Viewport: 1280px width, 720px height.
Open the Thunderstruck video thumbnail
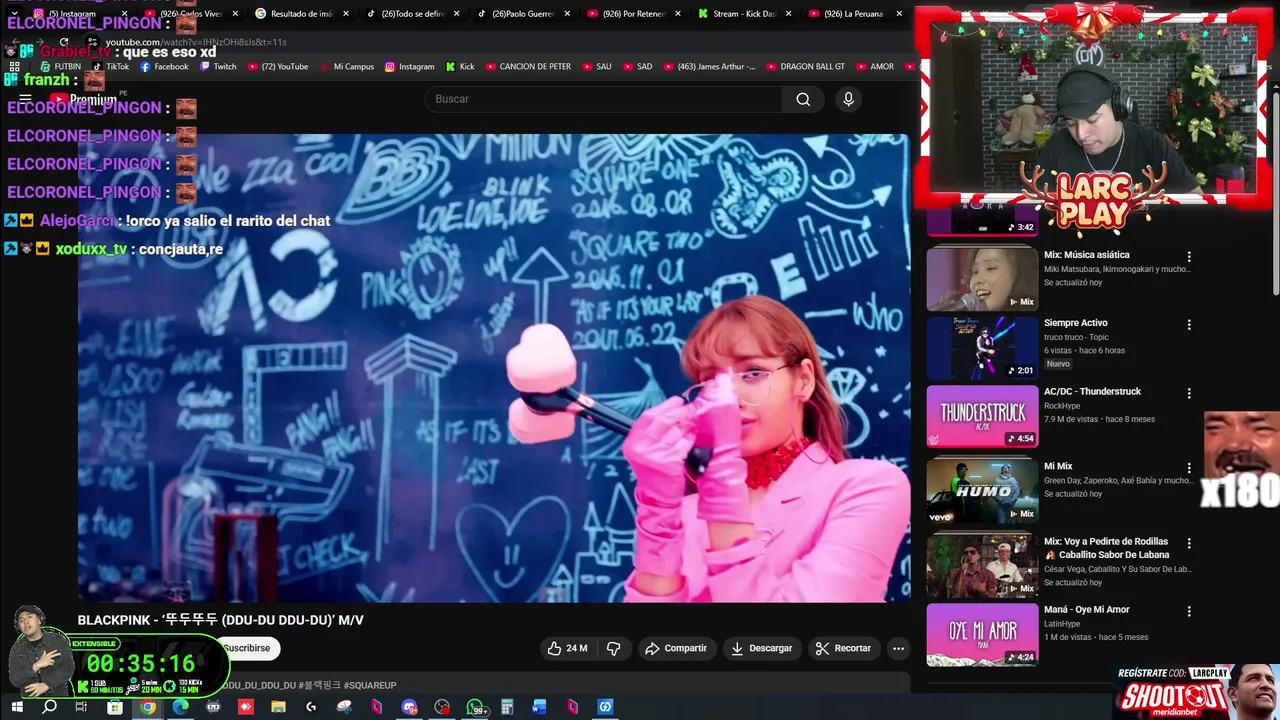(982, 417)
